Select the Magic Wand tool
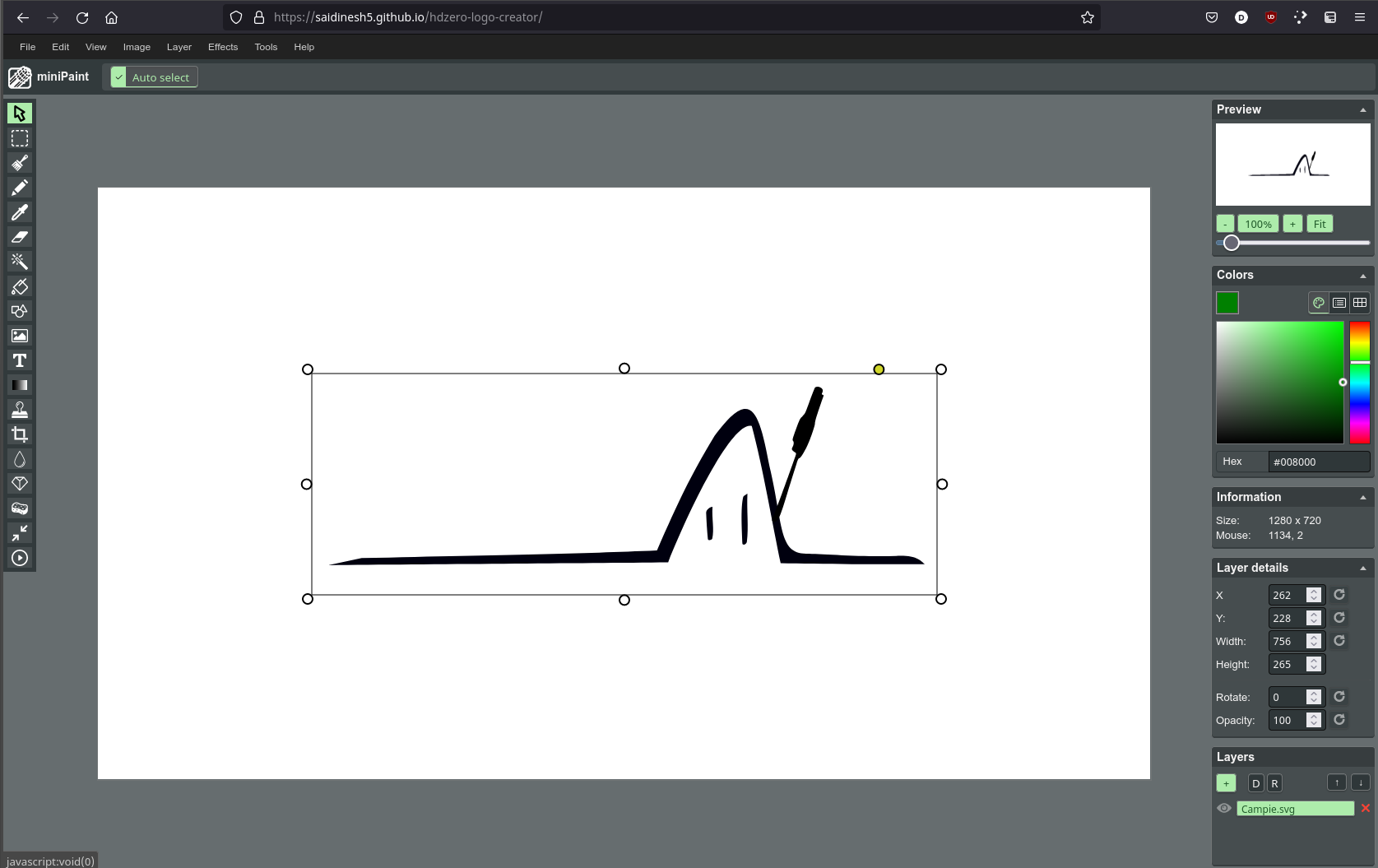 coord(20,262)
